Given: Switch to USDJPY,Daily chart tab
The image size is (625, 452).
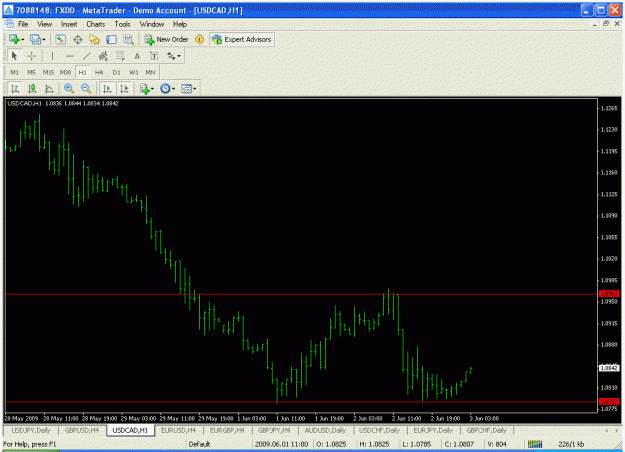Looking at the screenshot, I should (31, 430).
